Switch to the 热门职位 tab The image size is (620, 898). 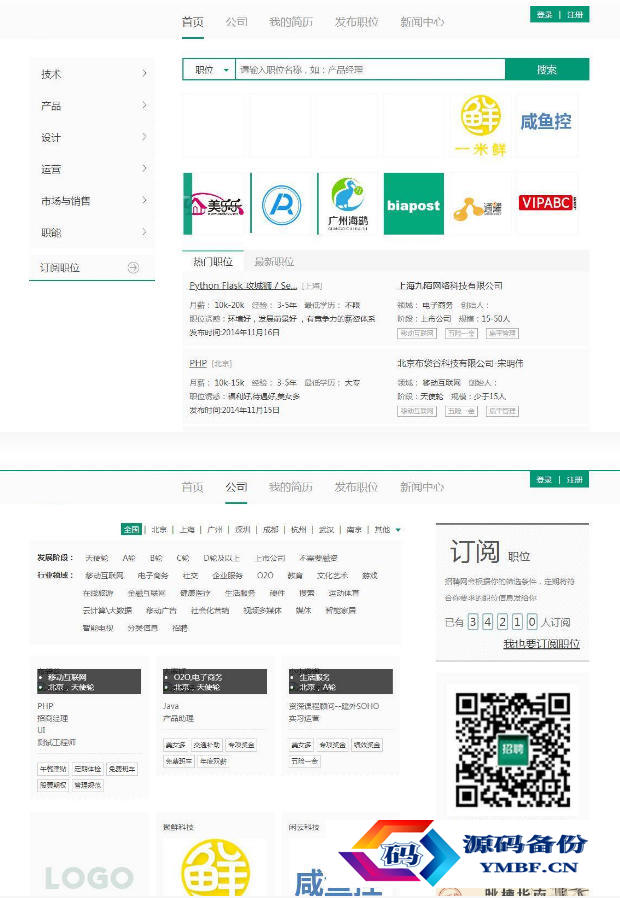213,262
